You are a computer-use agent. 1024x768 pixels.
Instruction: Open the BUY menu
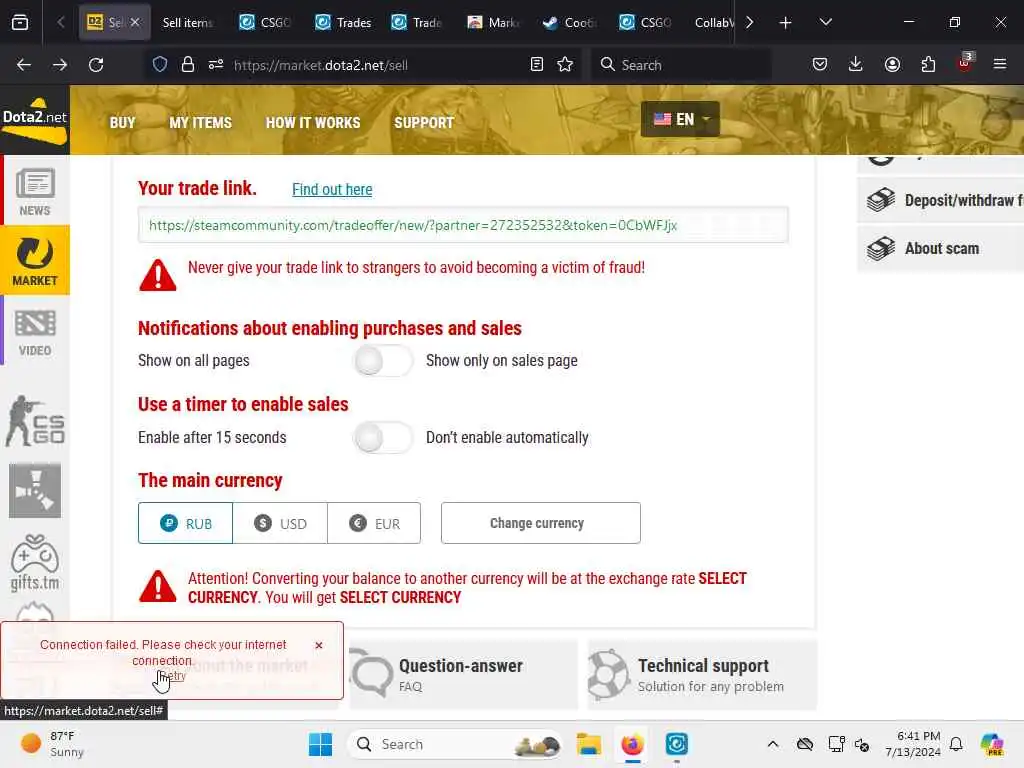point(122,123)
